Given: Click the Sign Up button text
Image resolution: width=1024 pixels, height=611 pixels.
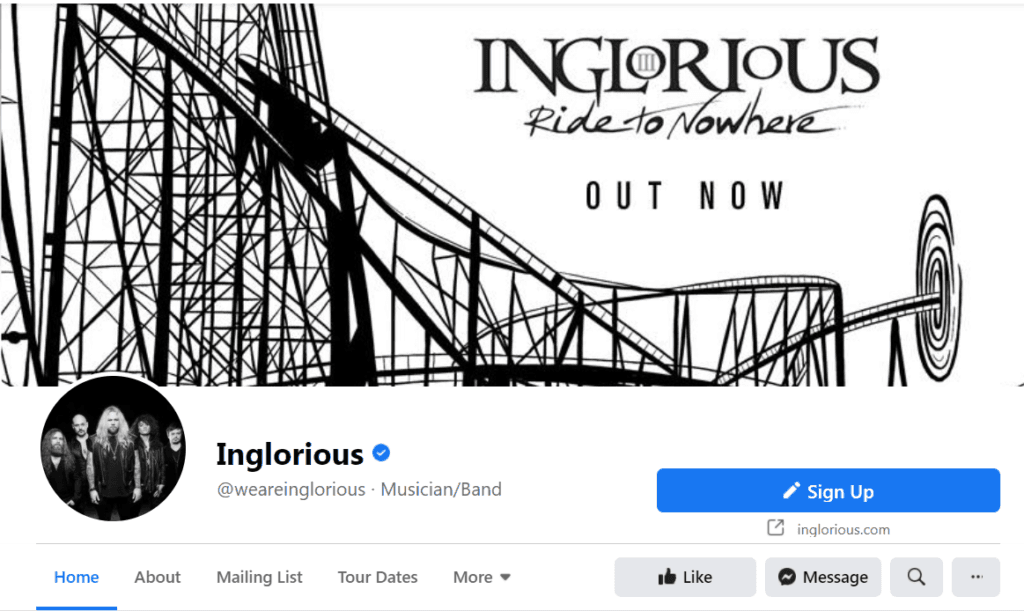Looking at the screenshot, I should click(x=840, y=492).
